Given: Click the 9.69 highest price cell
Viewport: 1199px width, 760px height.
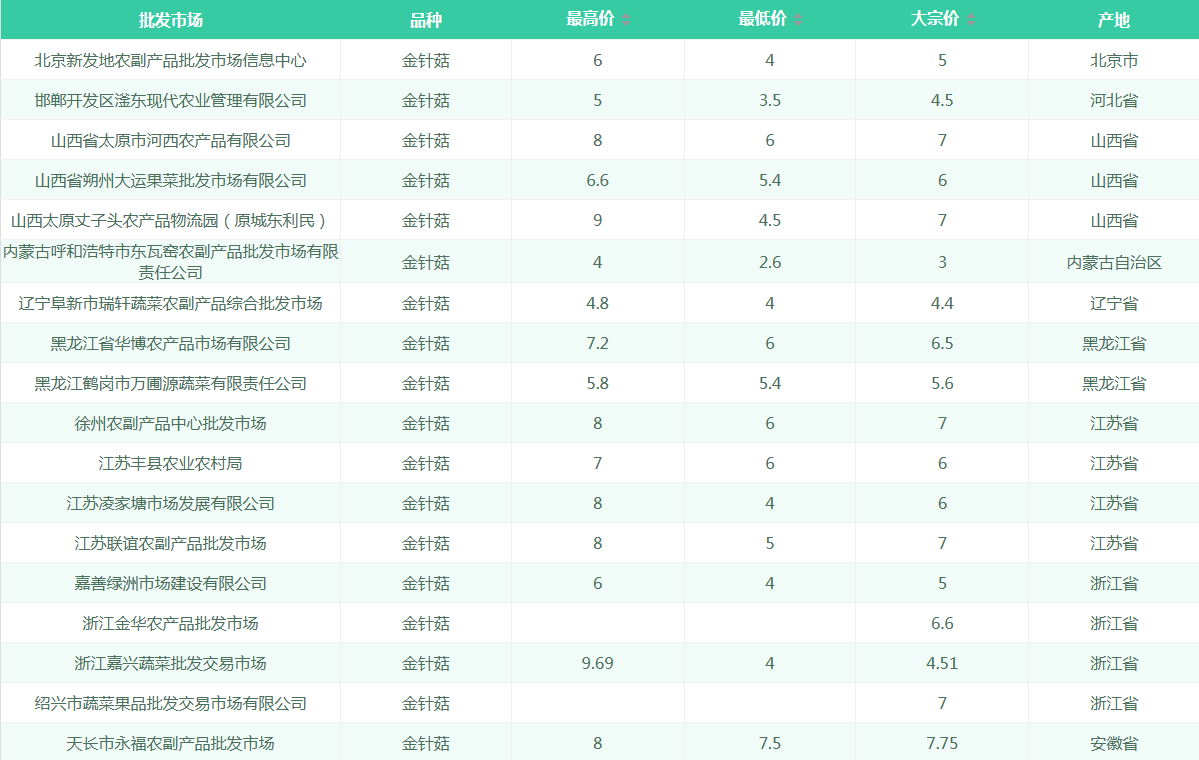Looking at the screenshot, I should point(597,663).
